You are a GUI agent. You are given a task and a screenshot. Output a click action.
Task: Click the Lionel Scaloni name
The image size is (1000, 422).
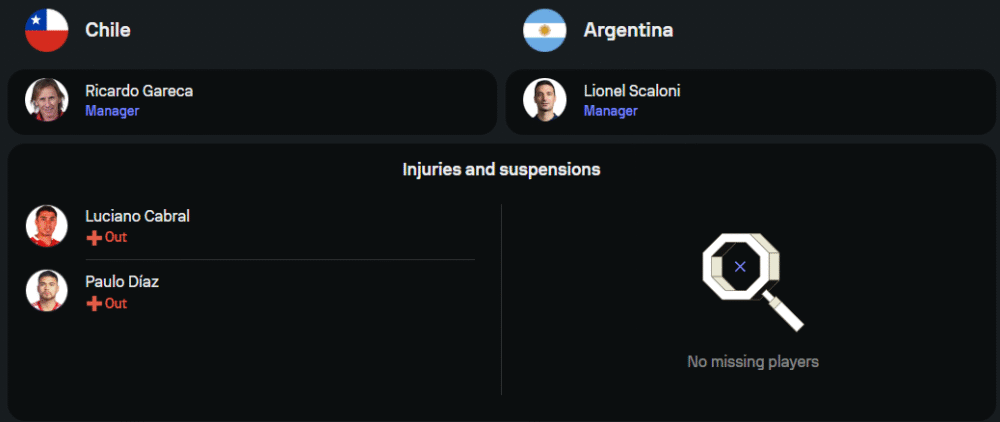coord(632,91)
